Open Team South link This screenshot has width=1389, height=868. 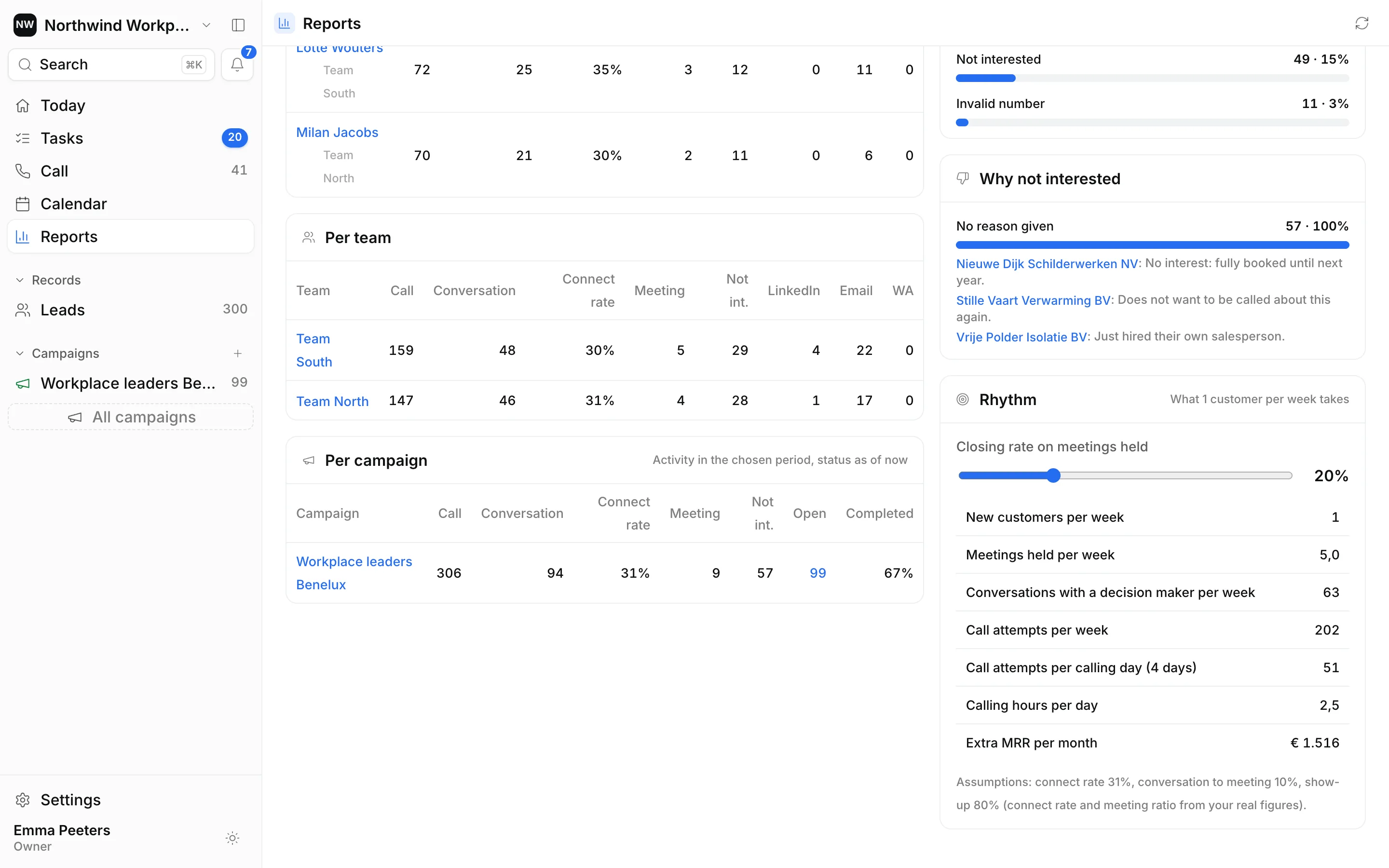pyautogui.click(x=314, y=350)
